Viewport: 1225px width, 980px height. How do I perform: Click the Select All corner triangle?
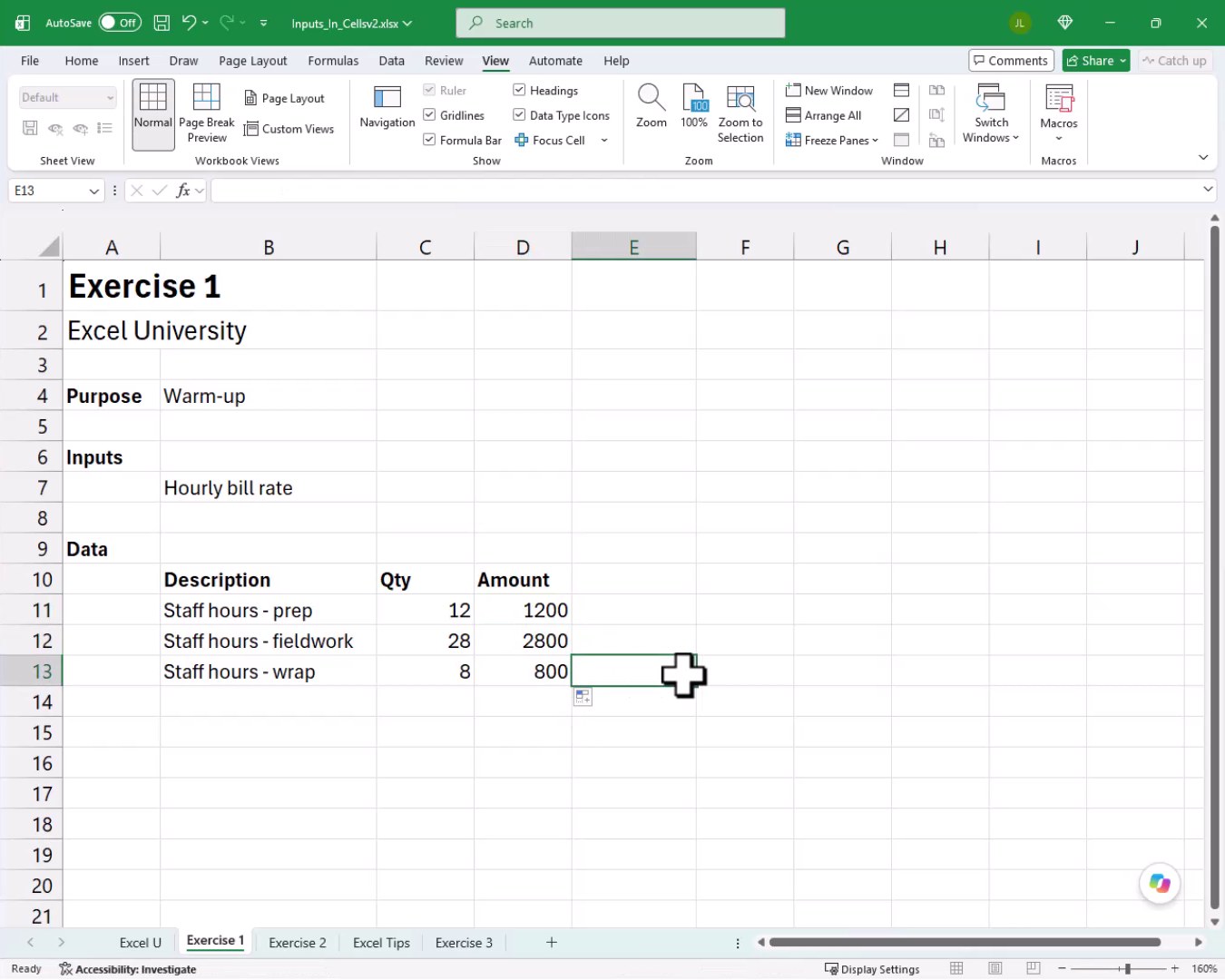click(49, 247)
